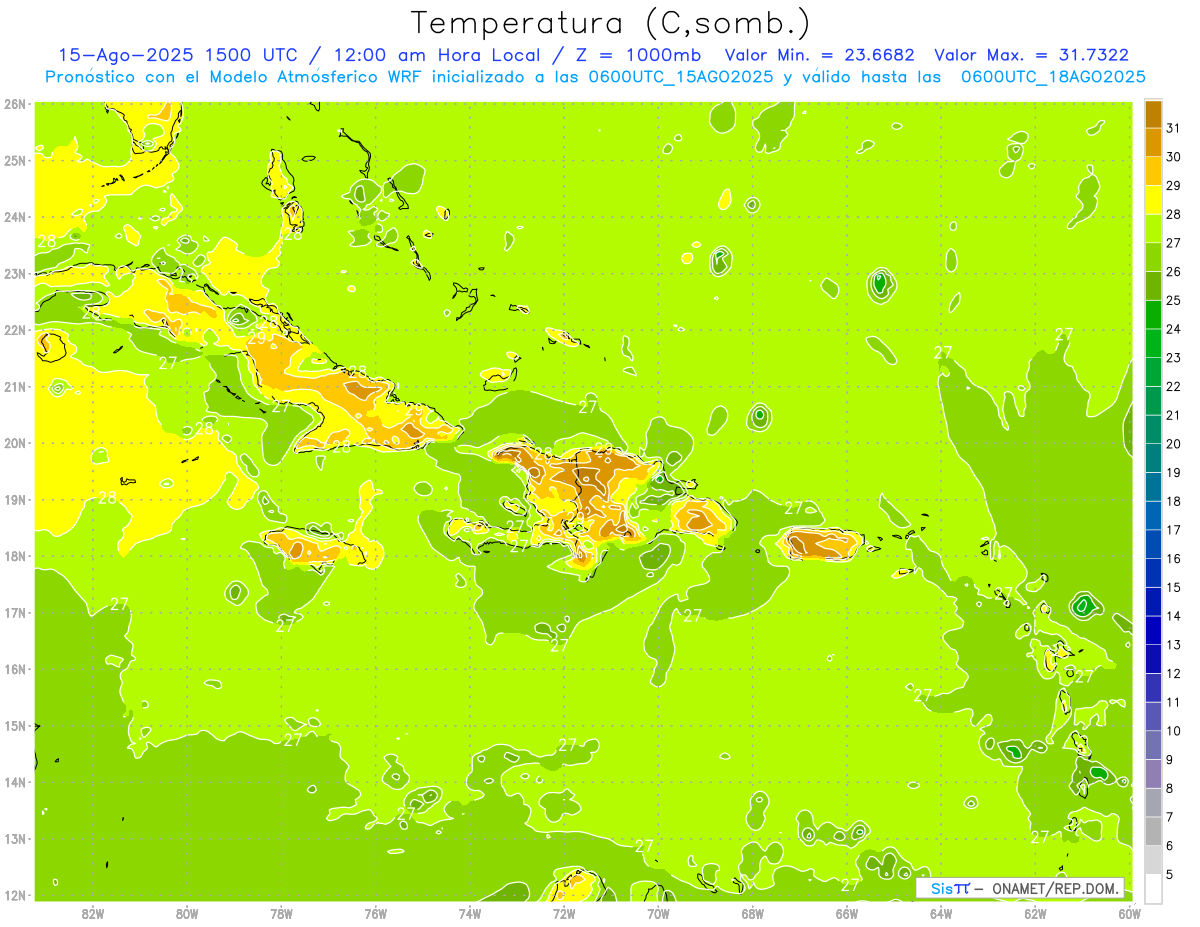
Task: Click the '82W' longitude axis label
Action: [92, 912]
